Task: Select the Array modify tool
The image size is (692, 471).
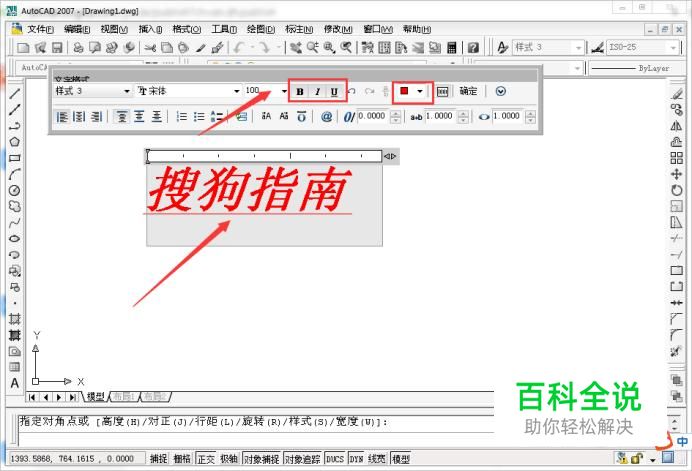Action: [676, 158]
